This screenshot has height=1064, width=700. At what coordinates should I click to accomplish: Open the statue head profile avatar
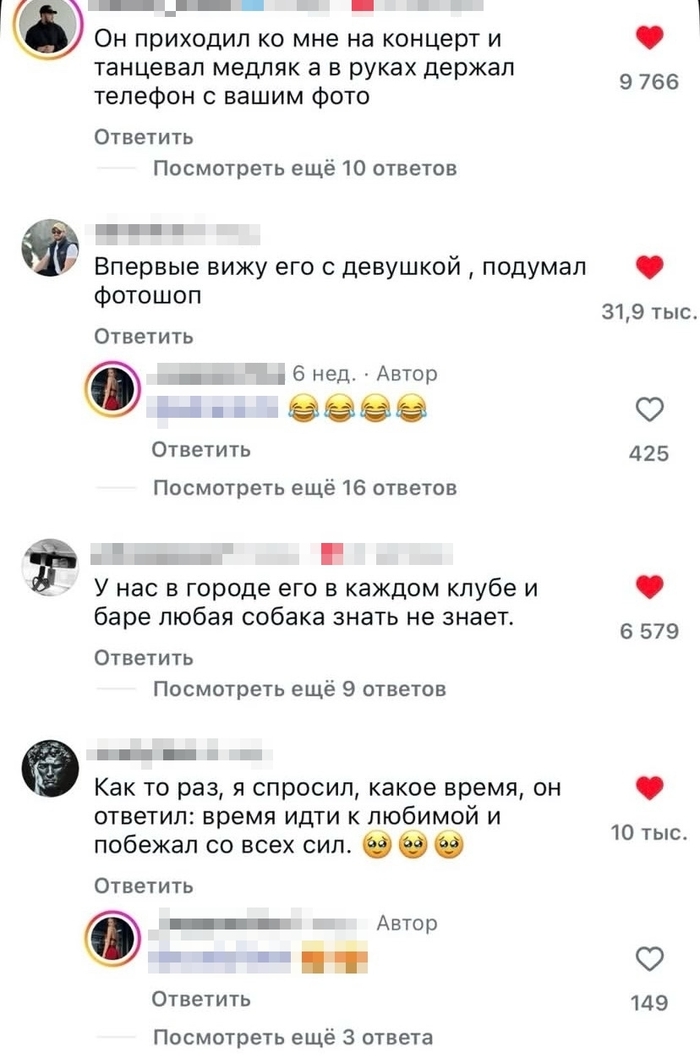coord(50,767)
